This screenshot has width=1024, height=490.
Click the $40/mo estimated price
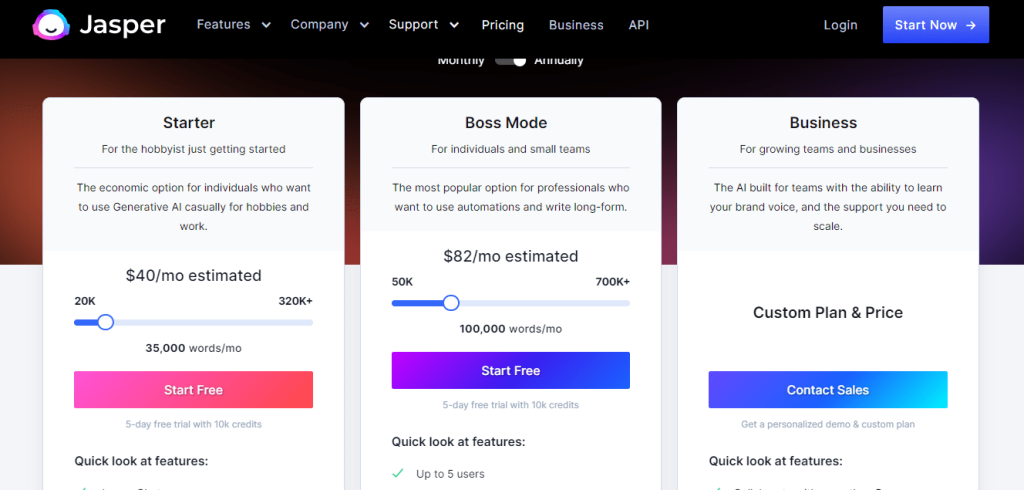[193, 276]
